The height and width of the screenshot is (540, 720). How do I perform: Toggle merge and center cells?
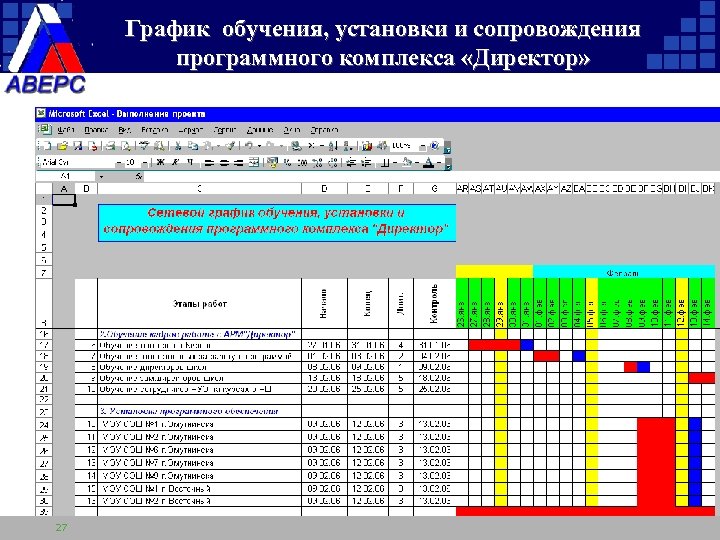click(254, 163)
